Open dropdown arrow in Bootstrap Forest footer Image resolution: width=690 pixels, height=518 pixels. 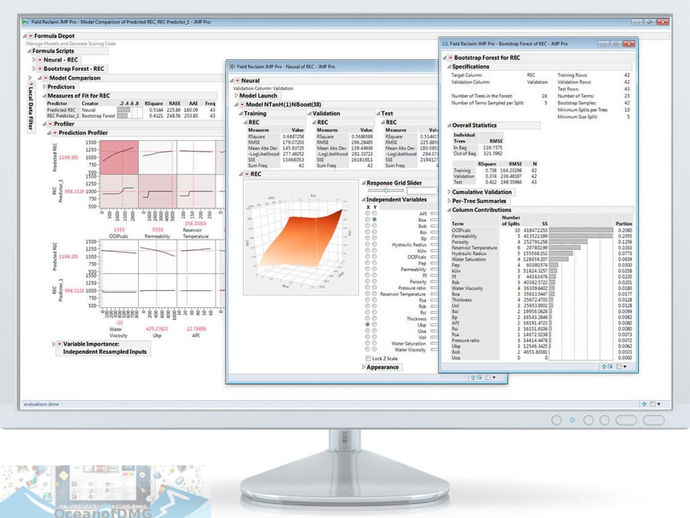point(625,366)
